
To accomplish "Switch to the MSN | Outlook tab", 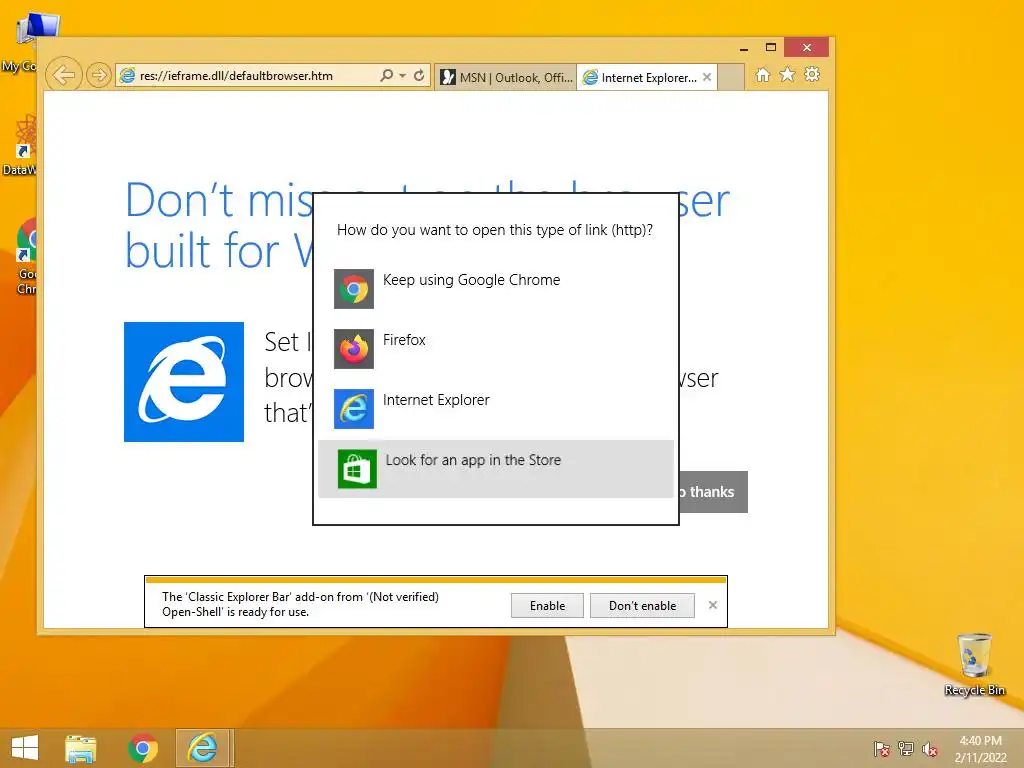I will [506, 77].
